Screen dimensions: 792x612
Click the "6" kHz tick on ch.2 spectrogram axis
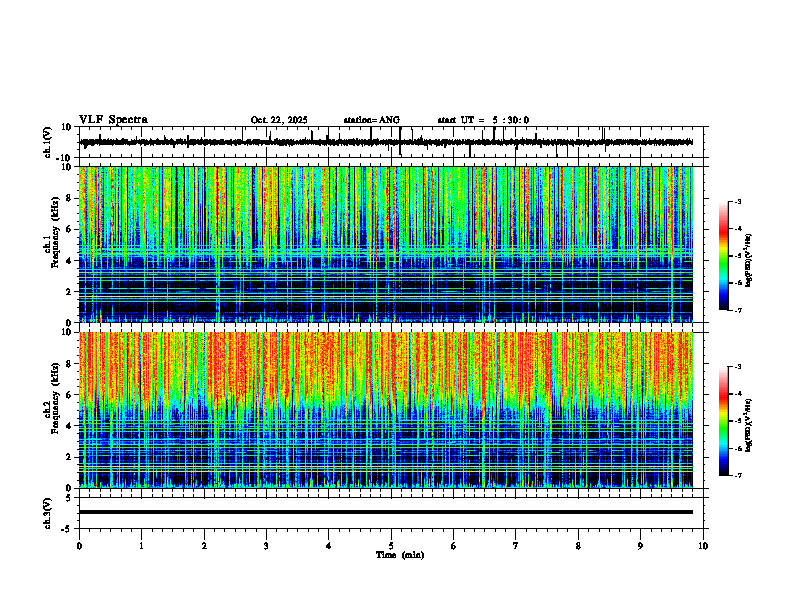tap(70, 395)
